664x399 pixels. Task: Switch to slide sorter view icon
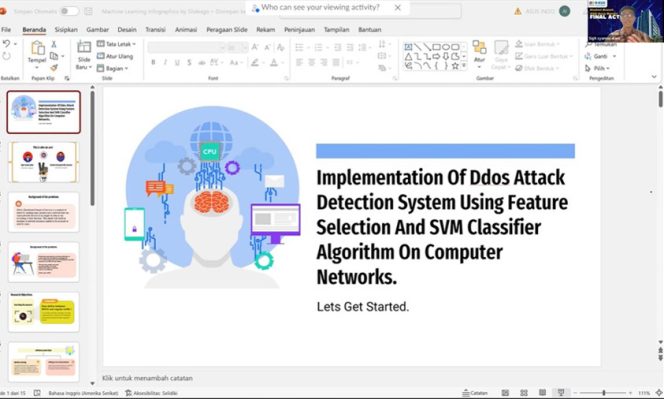(524, 393)
